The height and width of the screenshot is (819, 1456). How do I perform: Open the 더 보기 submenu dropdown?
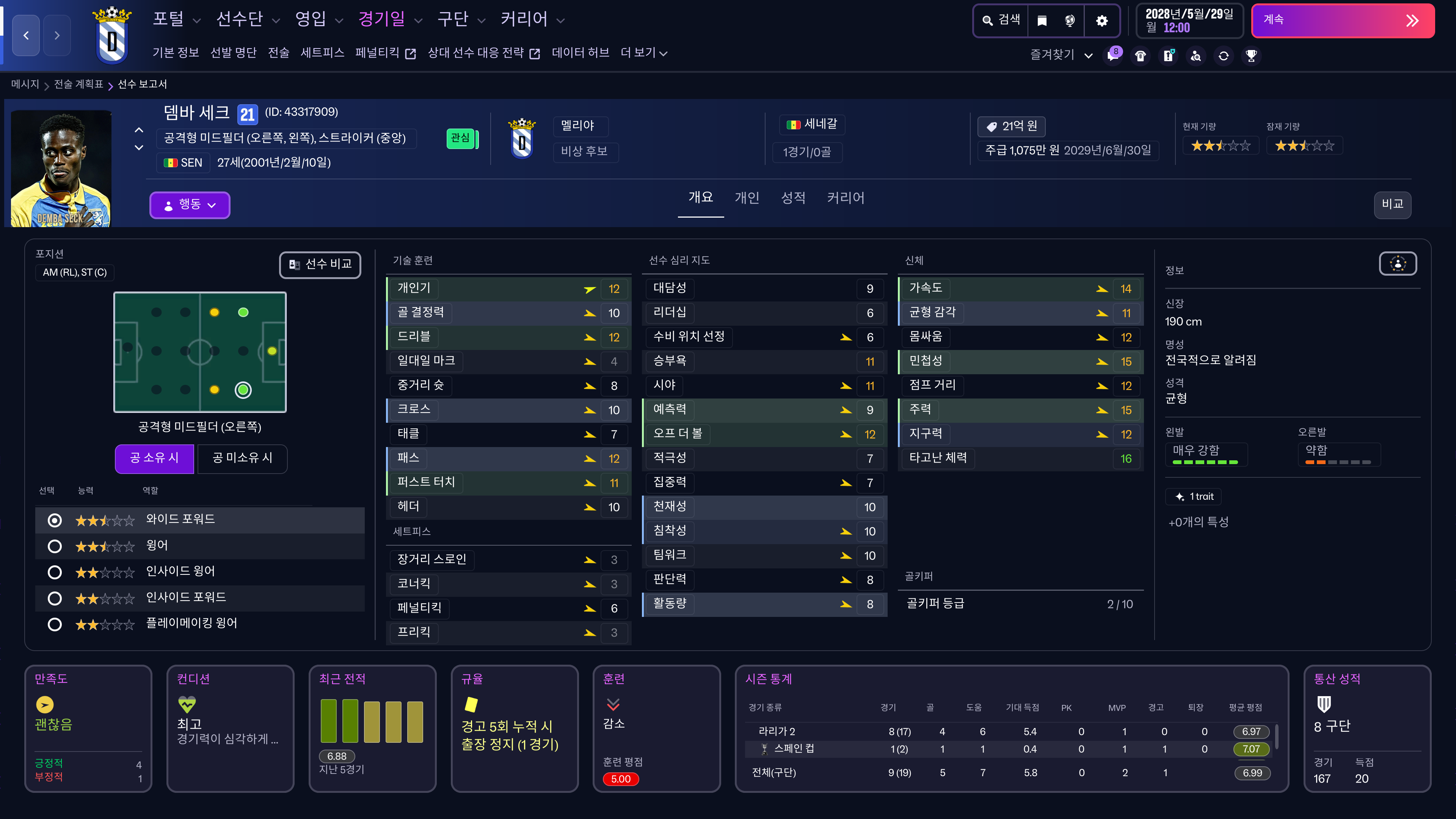tap(643, 53)
